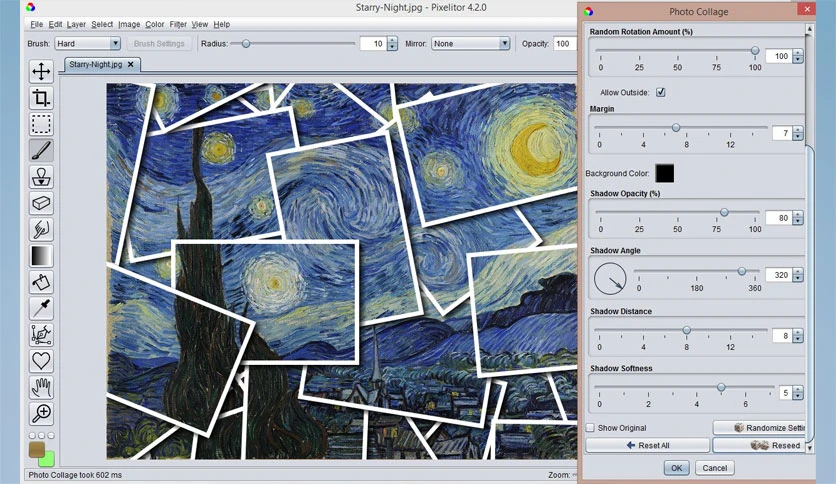Click the Starry Night canvas image
The image size is (836, 484).
click(x=341, y=271)
